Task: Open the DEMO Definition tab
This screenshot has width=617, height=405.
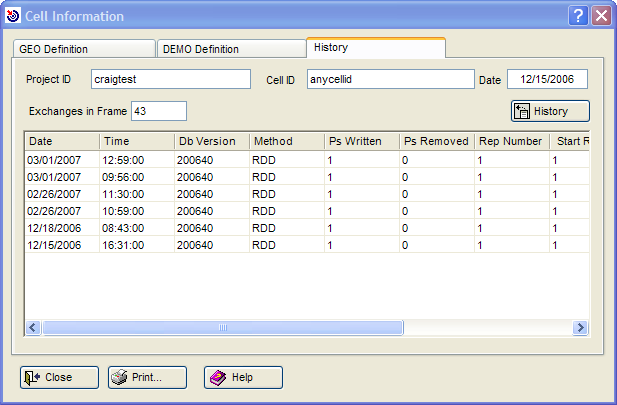Action: pyautogui.click(x=230, y=49)
